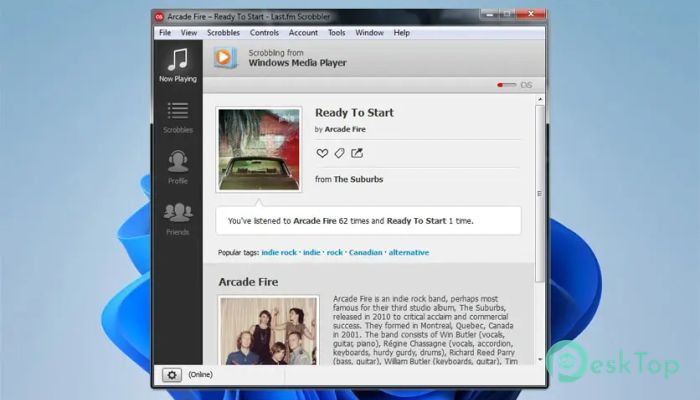Click the scrollbar down arrow
The width and height of the screenshot is (700, 400).
pyautogui.click(x=540, y=359)
